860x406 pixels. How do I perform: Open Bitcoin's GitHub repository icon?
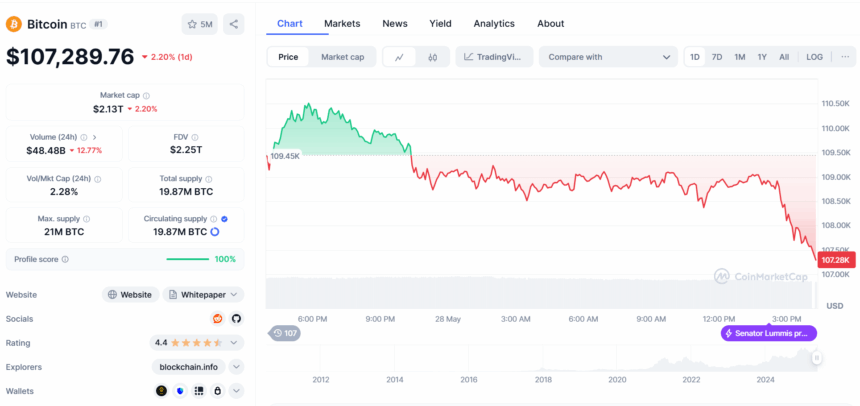(236, 318)
